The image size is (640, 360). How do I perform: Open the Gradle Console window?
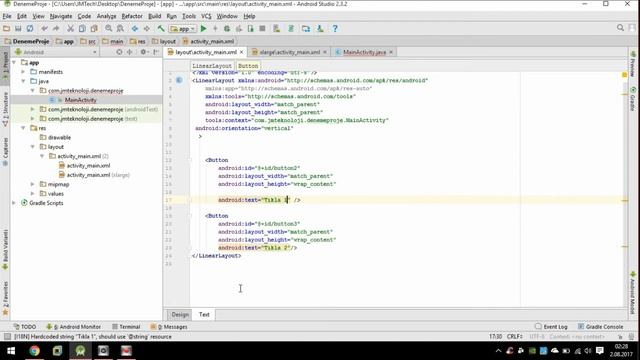click(600, 327)
